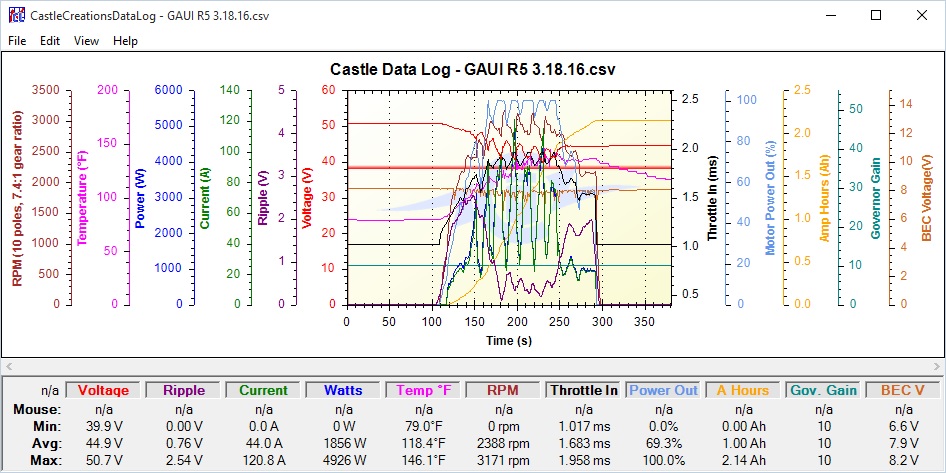Close the CastleCreationsDataLog window
Screen dimensions: 946x473
pos(922,16)
